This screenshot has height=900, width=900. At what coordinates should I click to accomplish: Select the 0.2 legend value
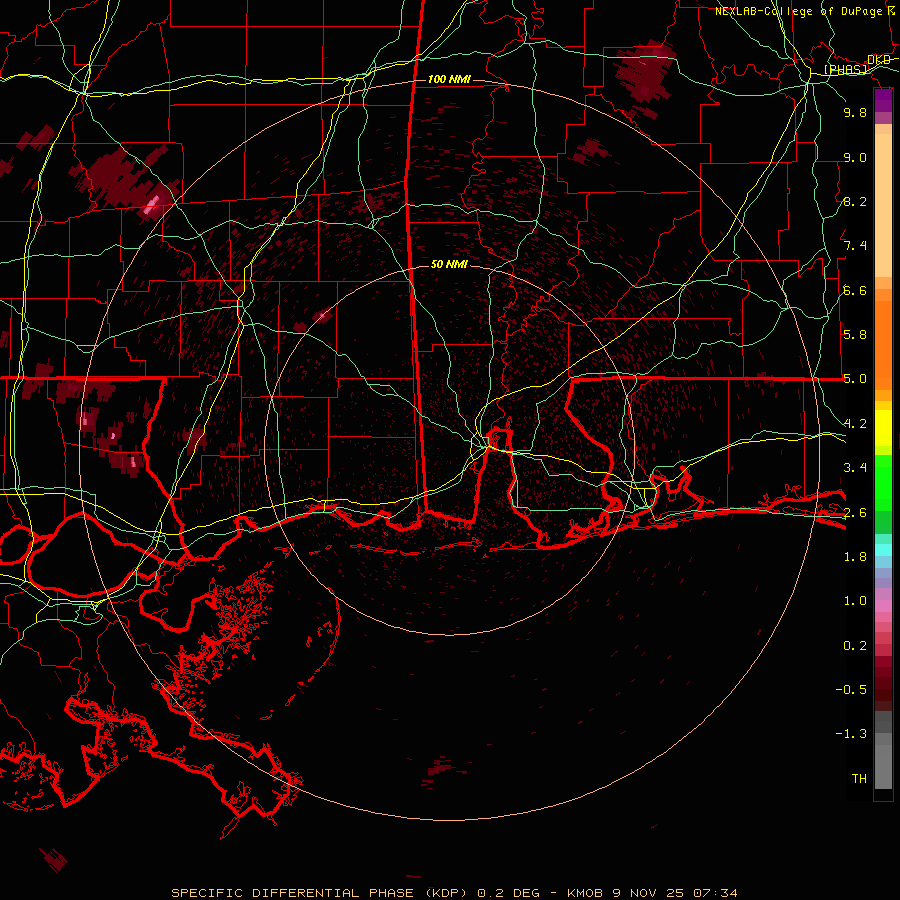(855, 646)
